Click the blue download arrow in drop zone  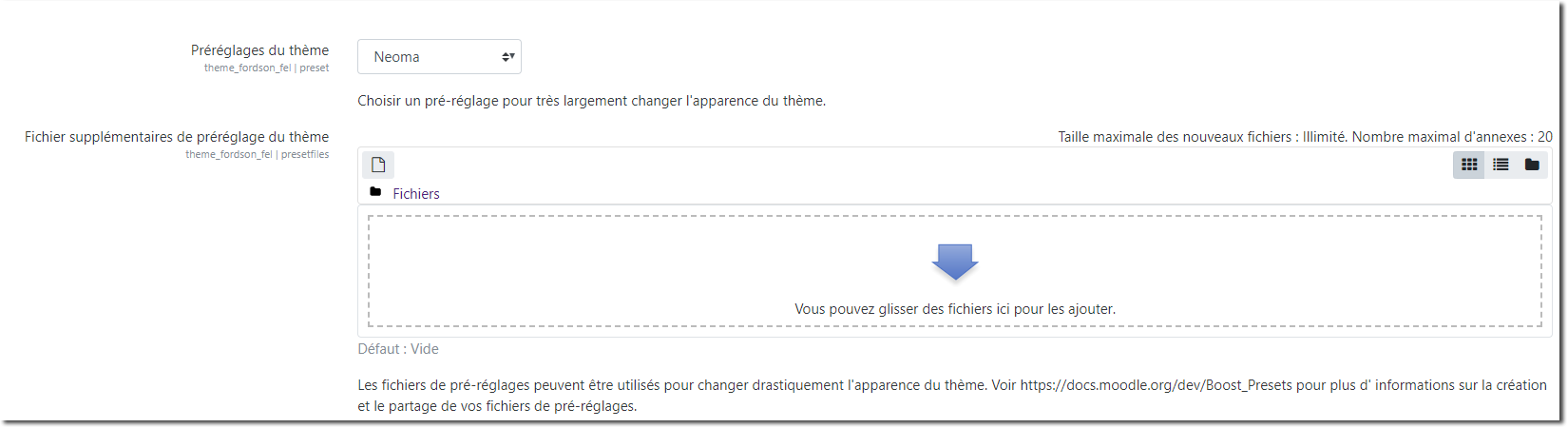[x=955, y=262]
